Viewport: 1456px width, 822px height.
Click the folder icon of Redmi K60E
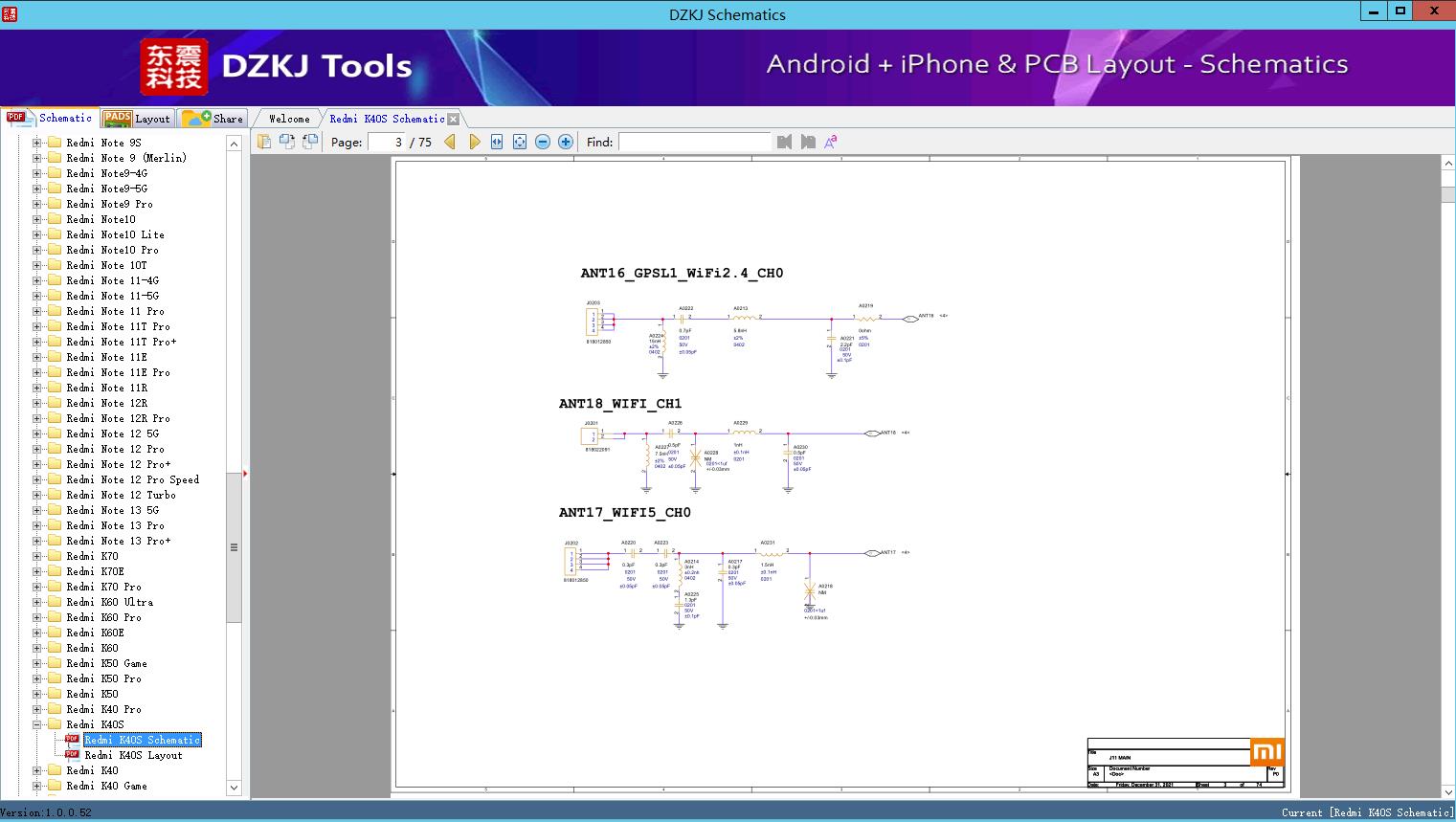click(55, 633)
